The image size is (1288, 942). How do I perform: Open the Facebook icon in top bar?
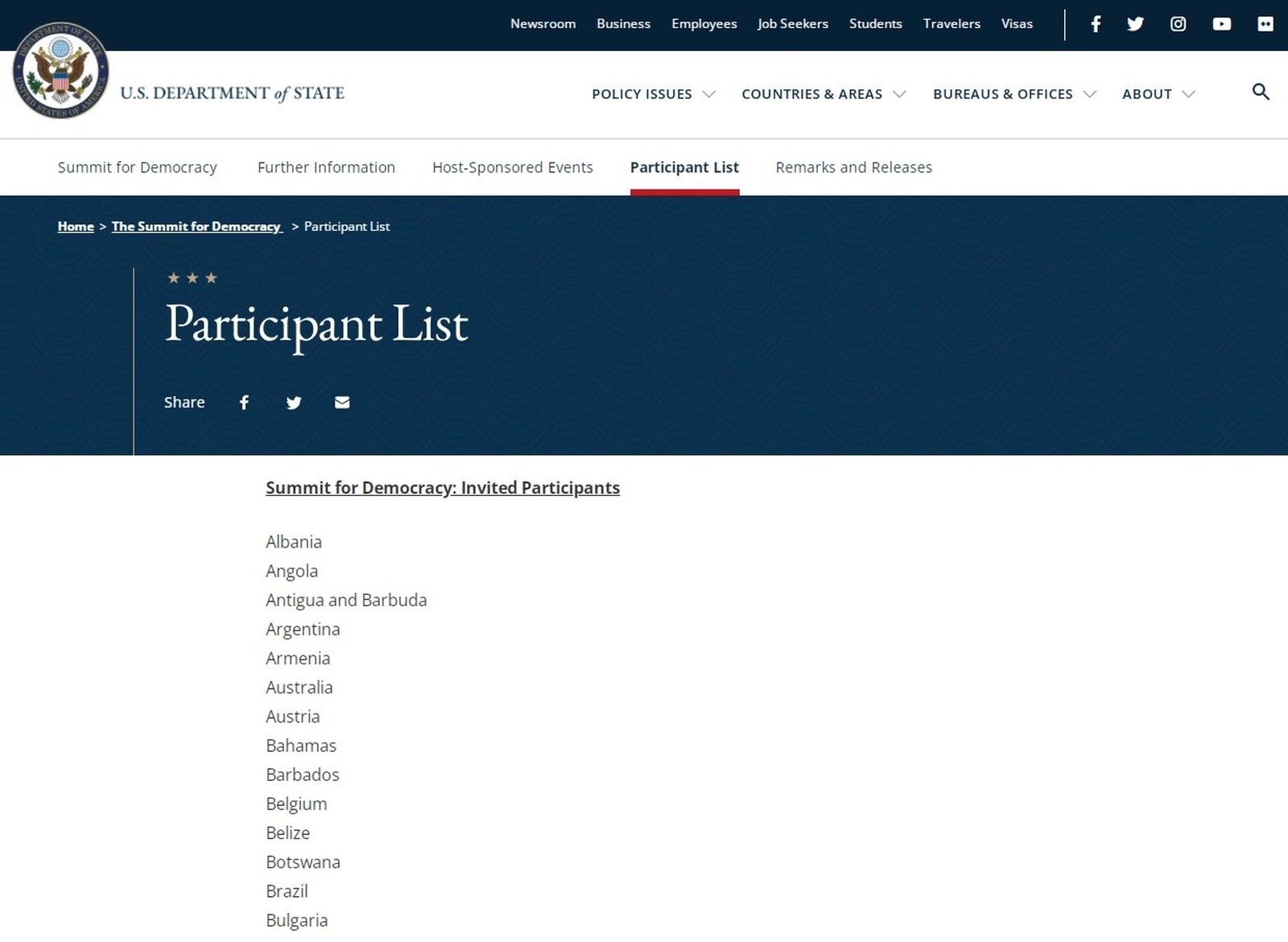coord(1096,24)
